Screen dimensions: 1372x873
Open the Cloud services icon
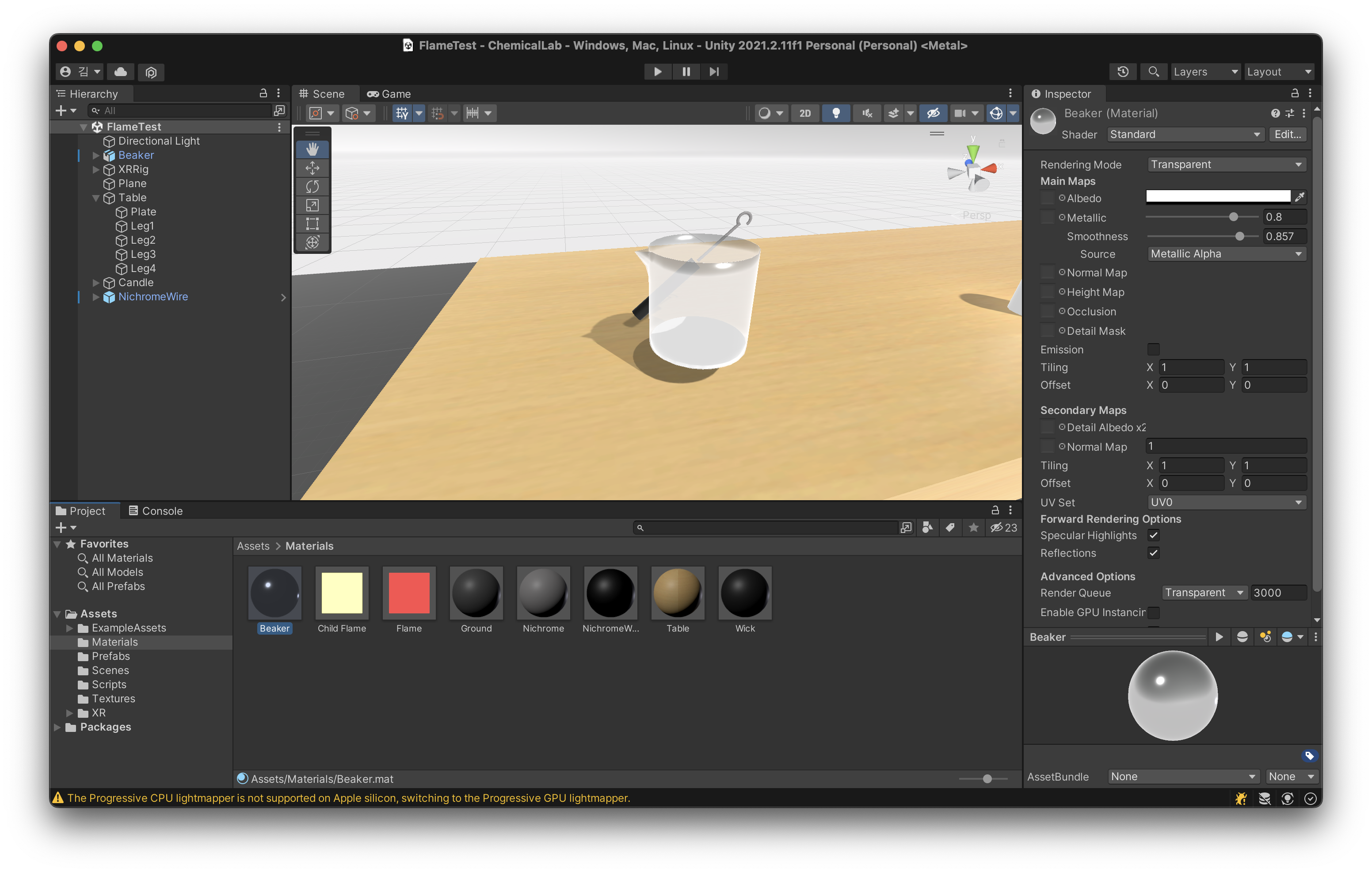tap(120, 72)
